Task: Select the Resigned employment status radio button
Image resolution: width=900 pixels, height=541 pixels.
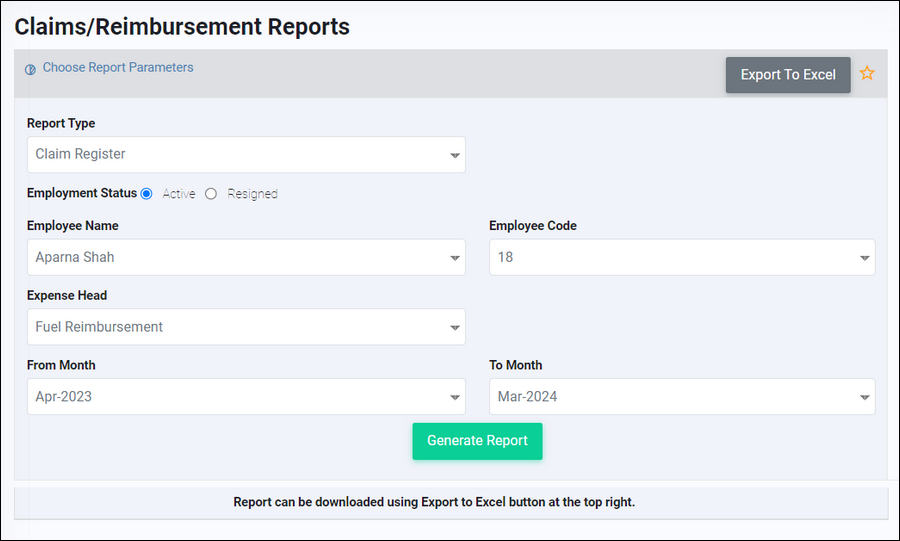Action: click(x=211, y=194)
